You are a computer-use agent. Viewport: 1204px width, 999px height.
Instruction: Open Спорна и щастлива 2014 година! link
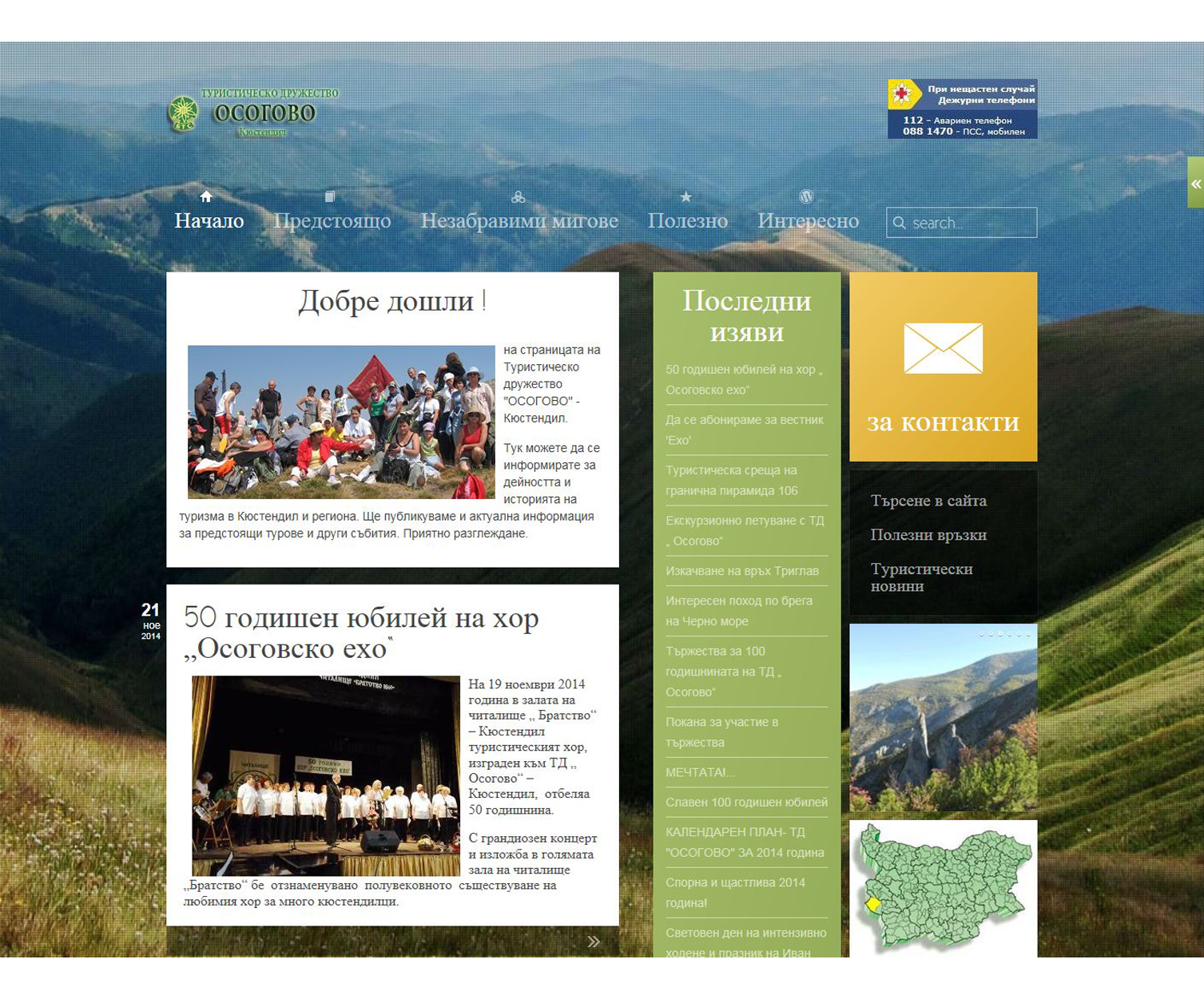(x=736, y=893)
